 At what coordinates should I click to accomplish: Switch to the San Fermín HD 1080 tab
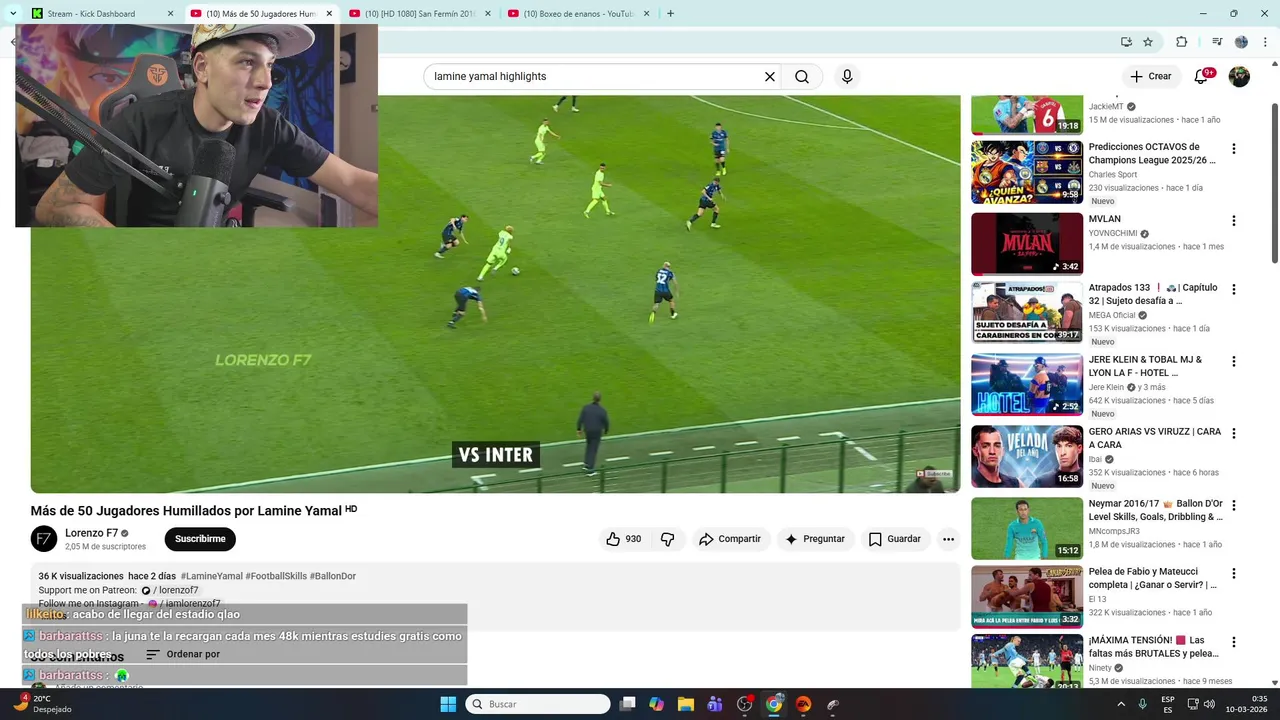[x=420, y=13]
